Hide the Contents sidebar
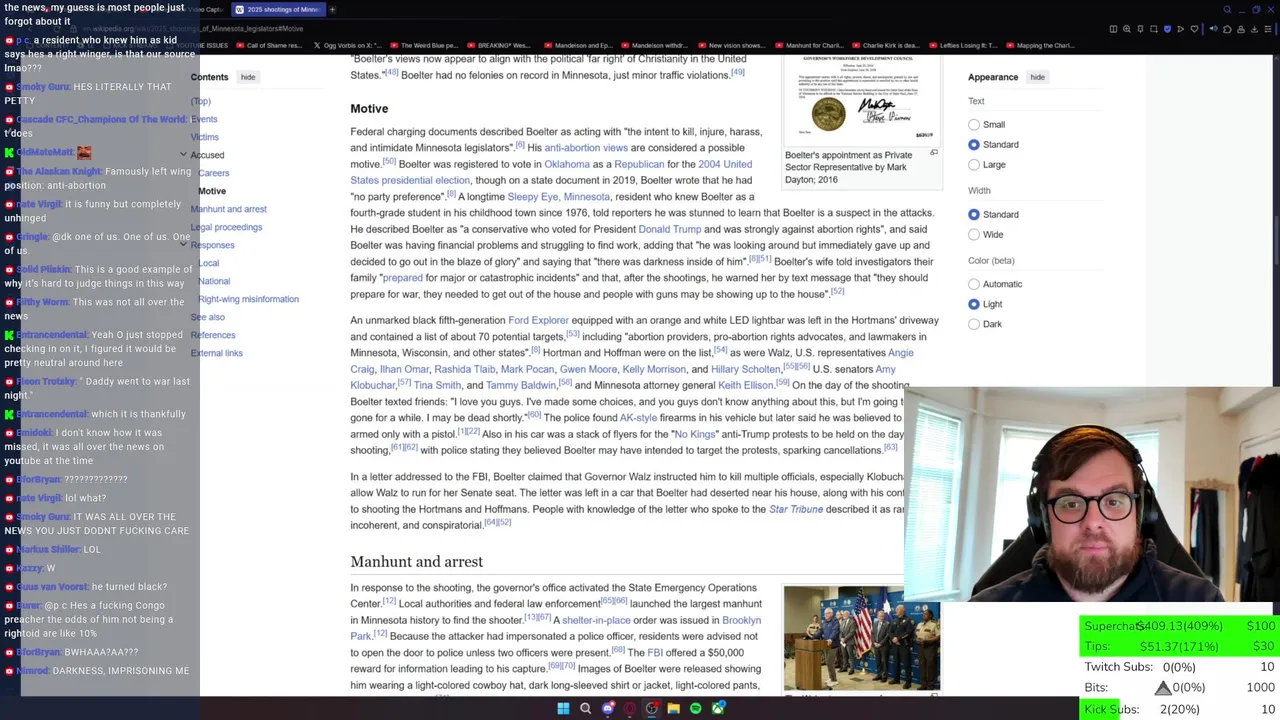 click(248, 77)
